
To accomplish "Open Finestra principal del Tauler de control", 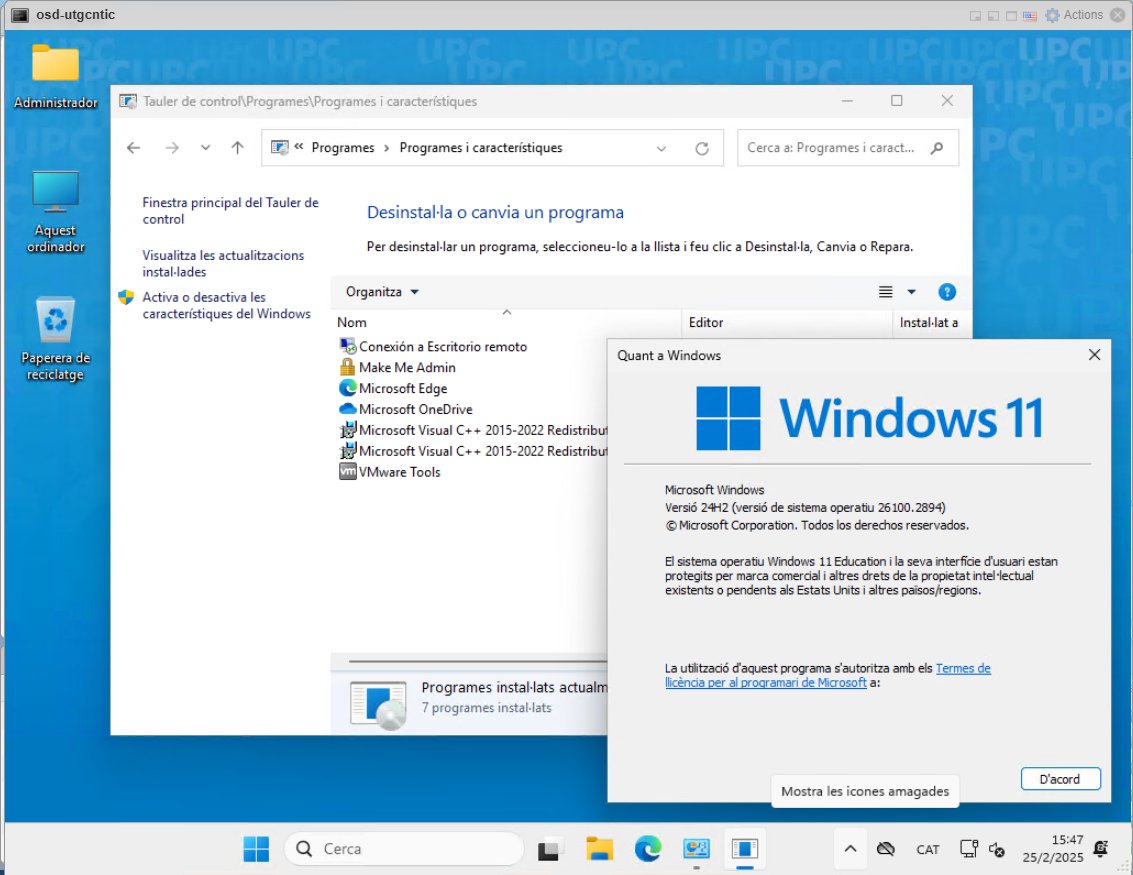I will tap(231, 211).
